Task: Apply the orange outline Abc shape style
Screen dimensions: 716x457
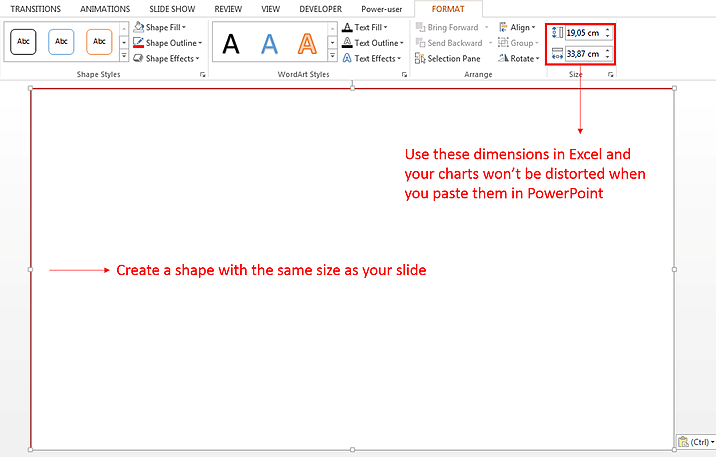Action: click(99, 42)
